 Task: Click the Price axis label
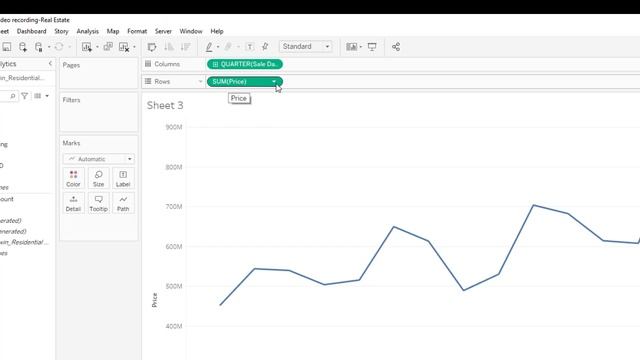[x=154, y=300]
